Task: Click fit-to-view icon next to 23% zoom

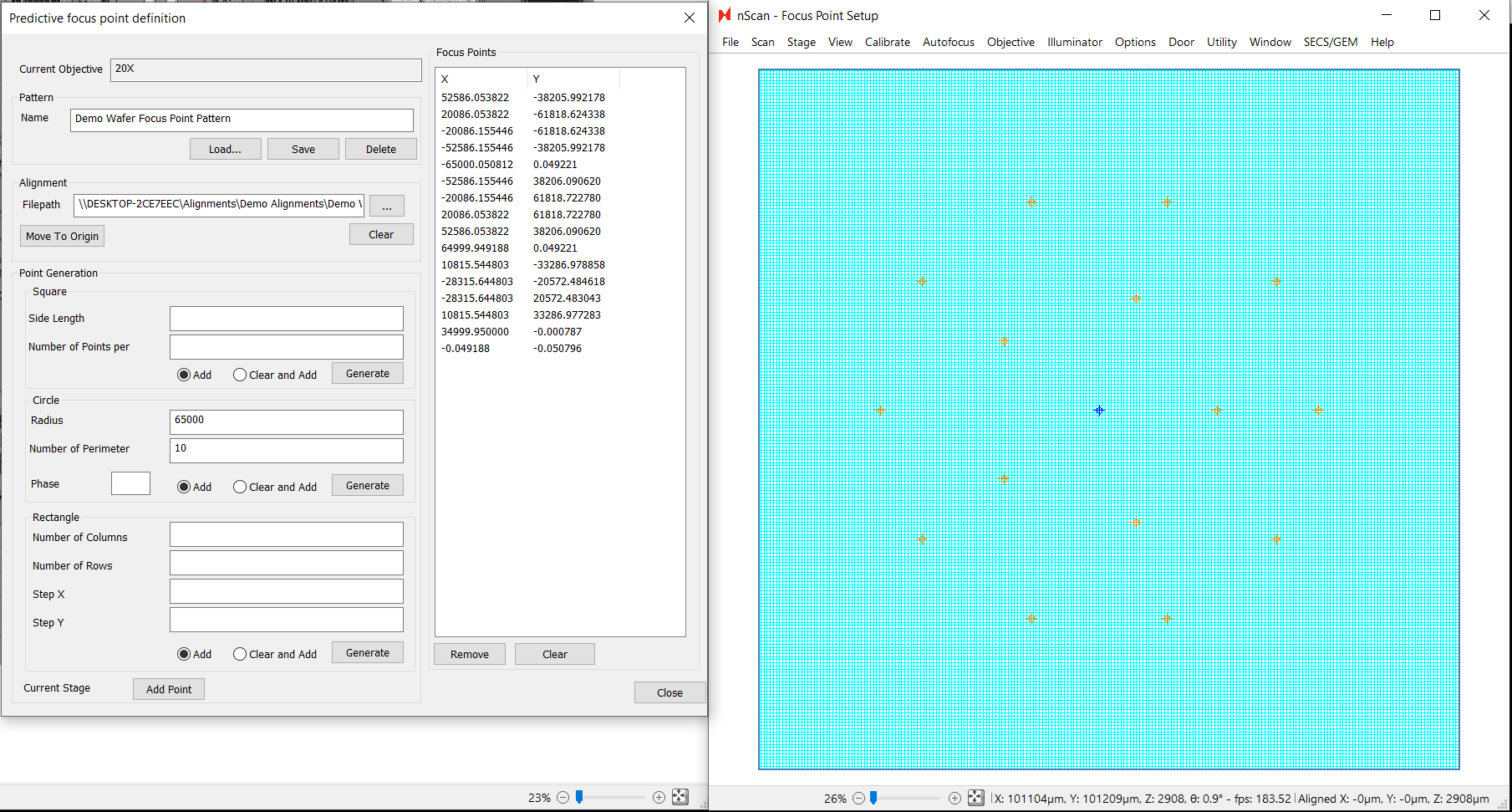Action: click(680, 797)
